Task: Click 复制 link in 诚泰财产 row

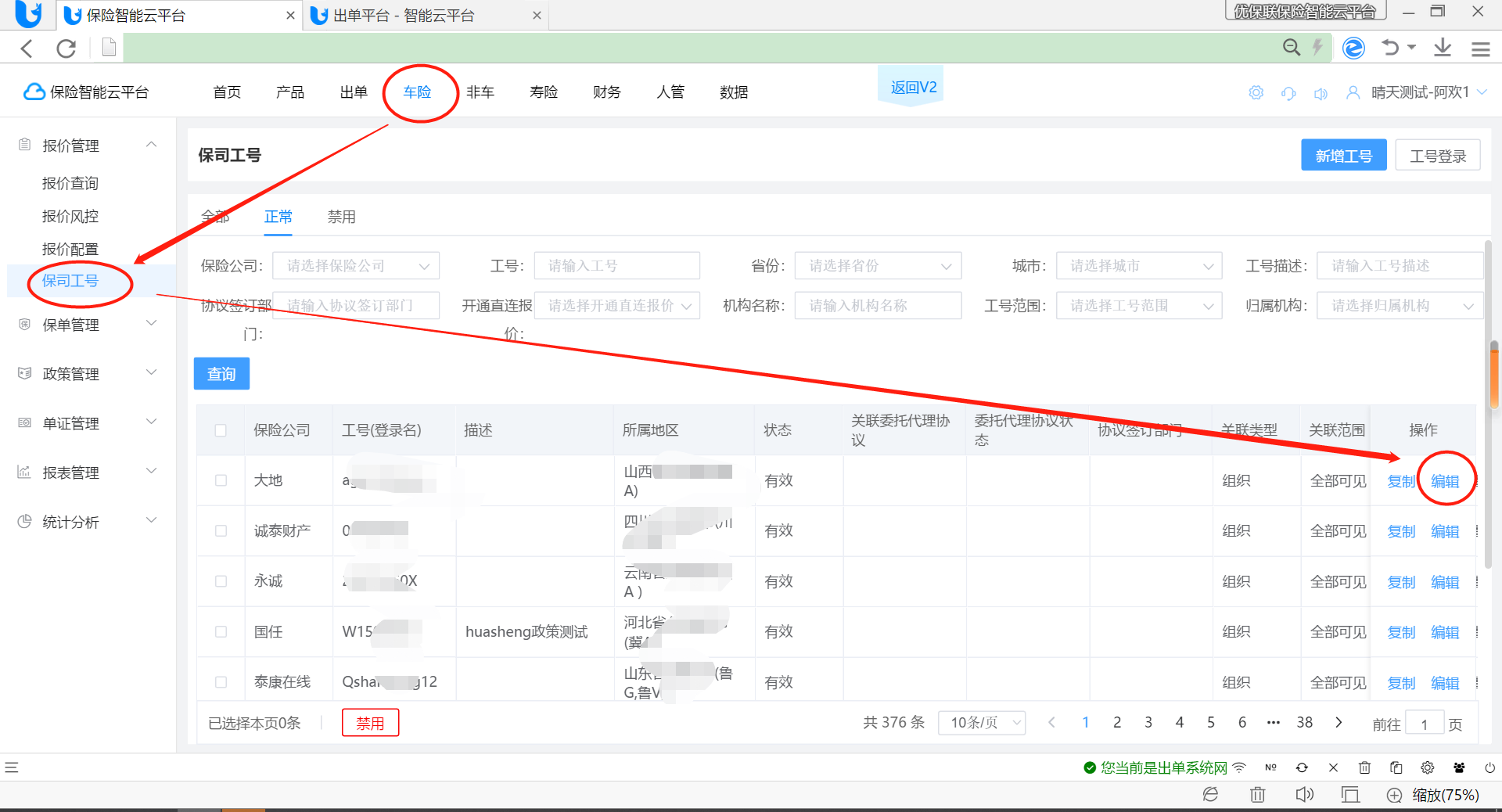Action: (1401, 531)
